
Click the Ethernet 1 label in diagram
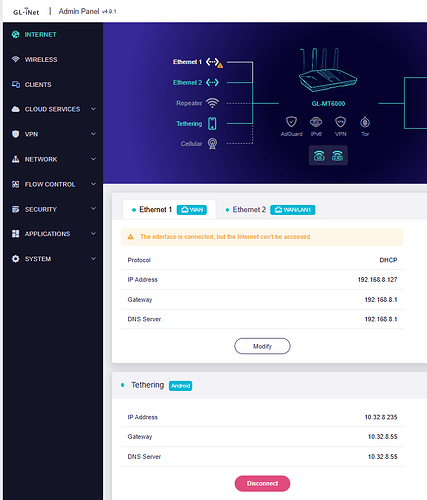coord(187,62)
